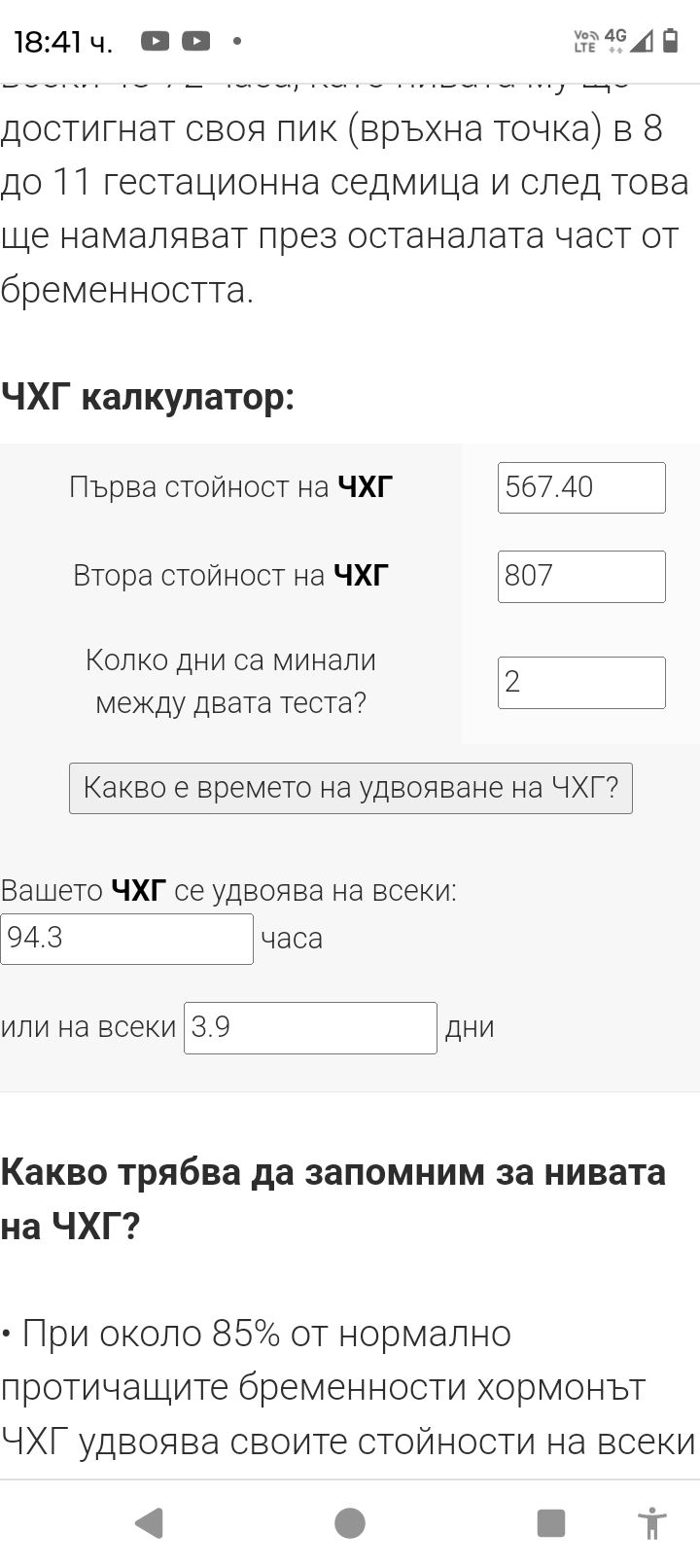Tap the "ЧХГ калкулатор:" heading
Image resolution: width=700 pixels, height=1568 pixels.
tap(148, 397)
